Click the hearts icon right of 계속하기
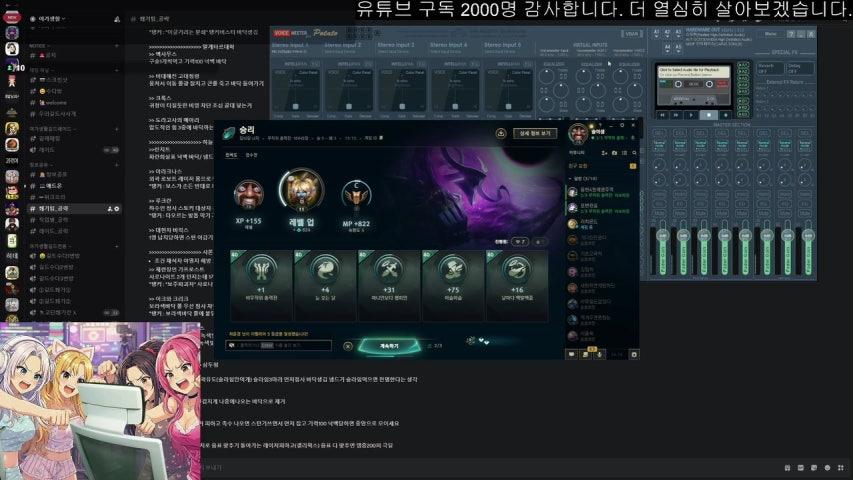 (484, 341)
